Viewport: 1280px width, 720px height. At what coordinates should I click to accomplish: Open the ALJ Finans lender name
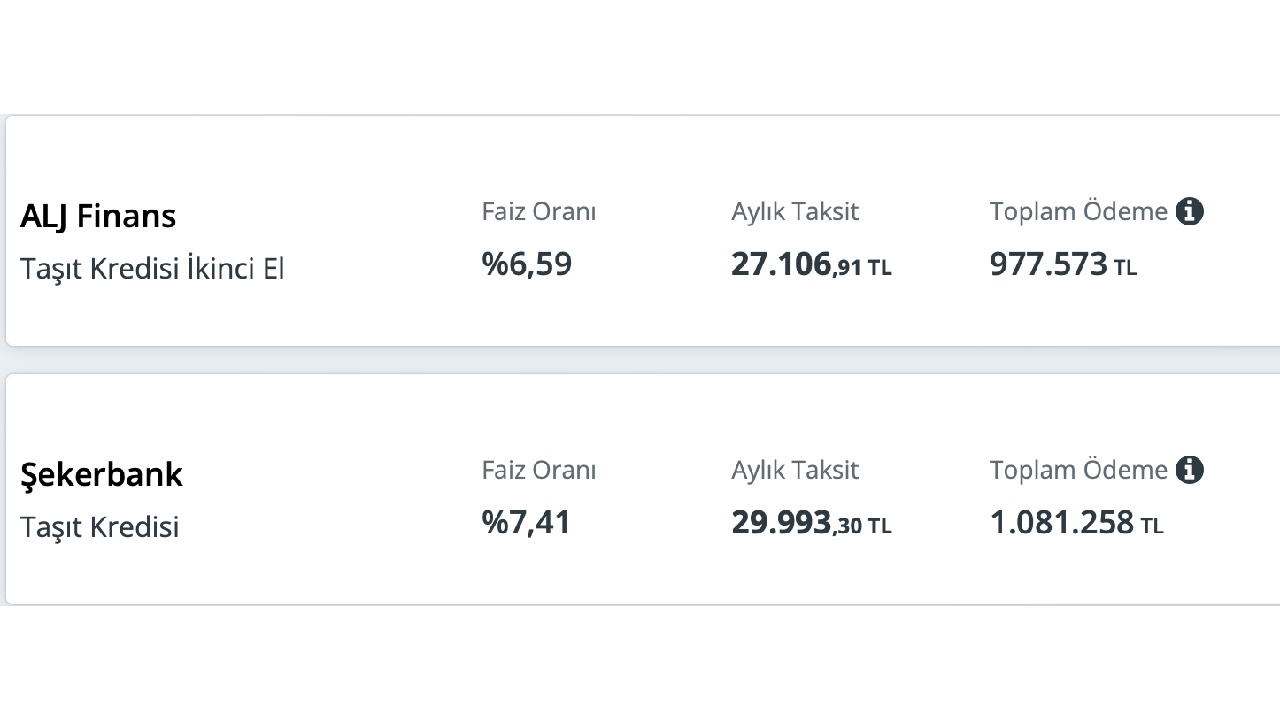pyautogui.click(x=98, y=216)
